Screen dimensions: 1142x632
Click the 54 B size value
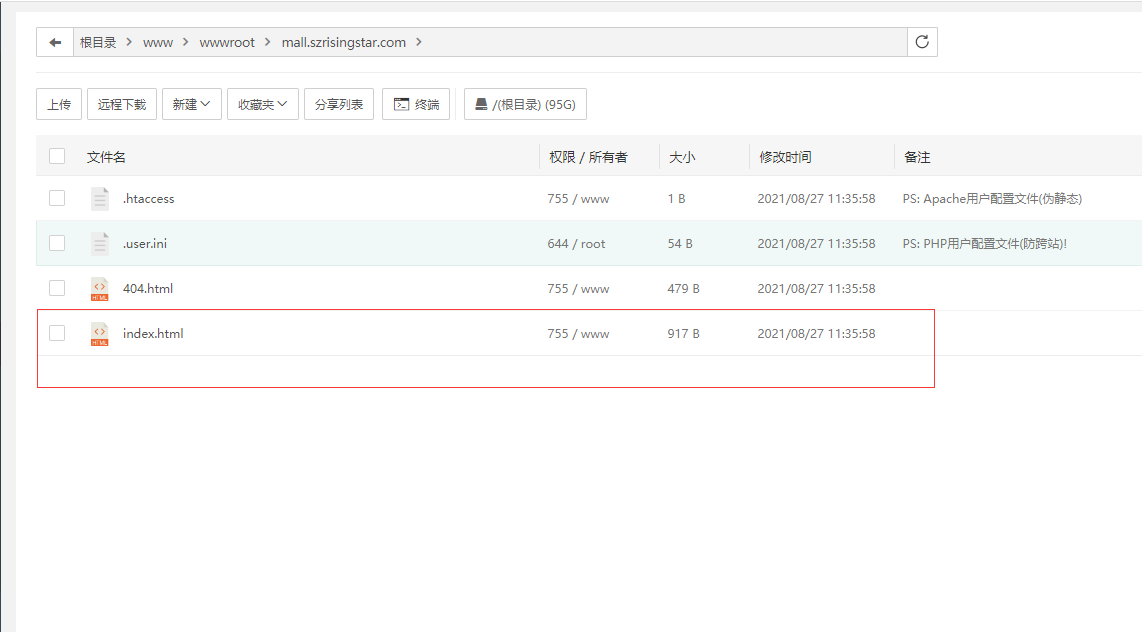click(x=680, y=244)
